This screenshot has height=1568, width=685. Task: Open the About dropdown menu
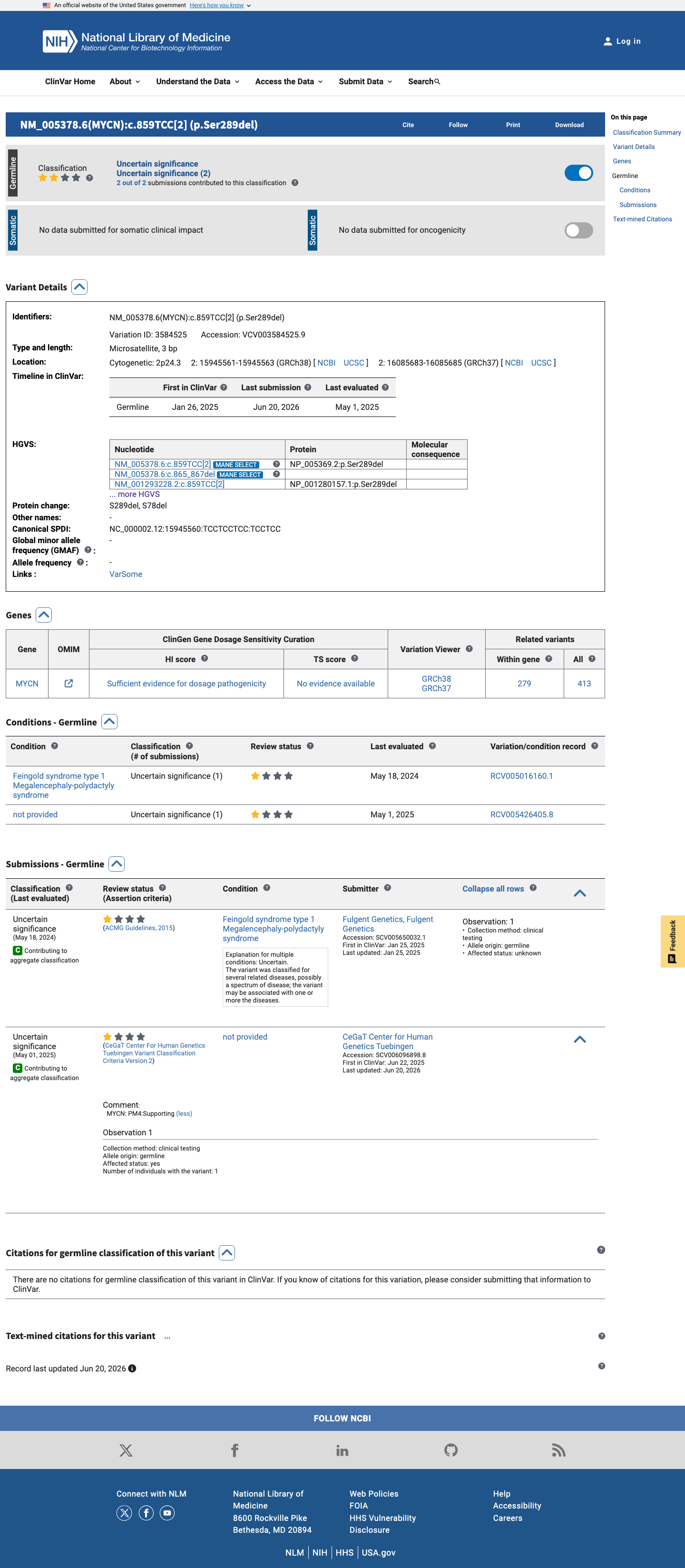point(125,81)
